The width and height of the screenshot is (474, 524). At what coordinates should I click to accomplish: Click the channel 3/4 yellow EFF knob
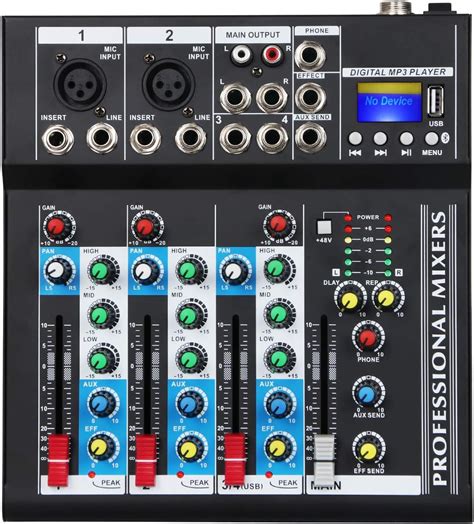[x=279, y=448]
